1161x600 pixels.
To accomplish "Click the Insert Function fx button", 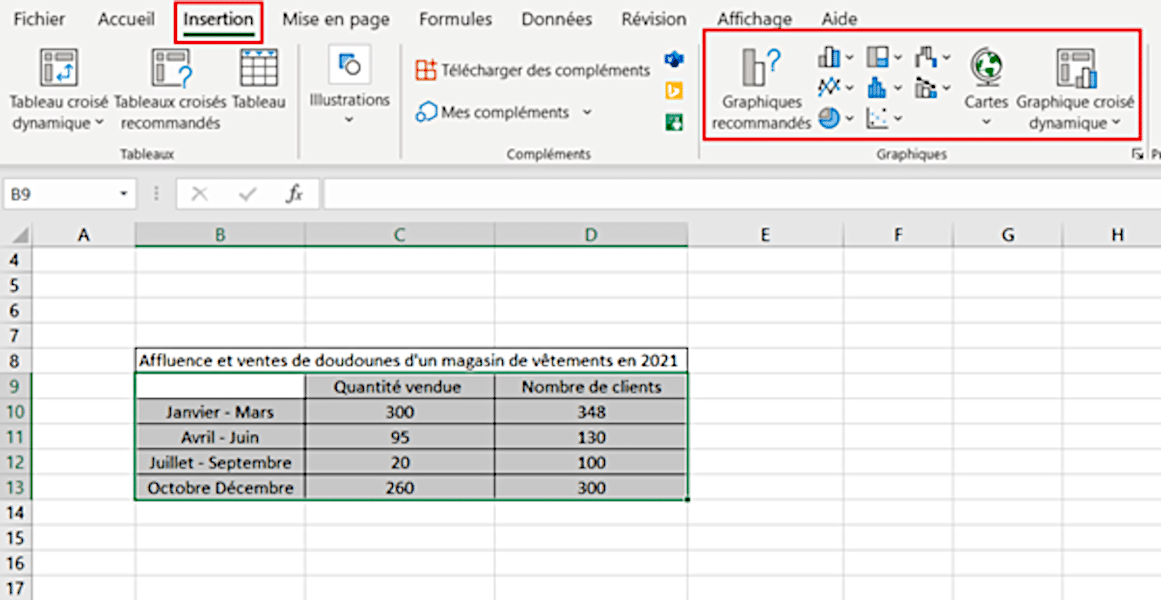I will coord(295,196).
